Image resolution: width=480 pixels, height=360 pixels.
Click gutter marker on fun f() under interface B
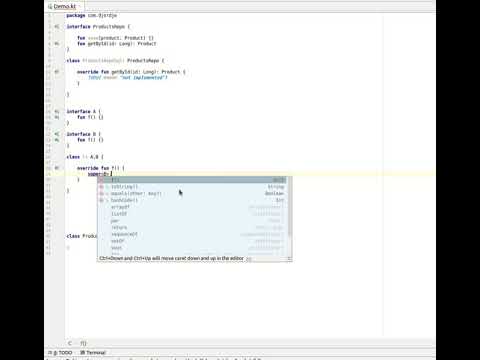[x=57, y=140]
